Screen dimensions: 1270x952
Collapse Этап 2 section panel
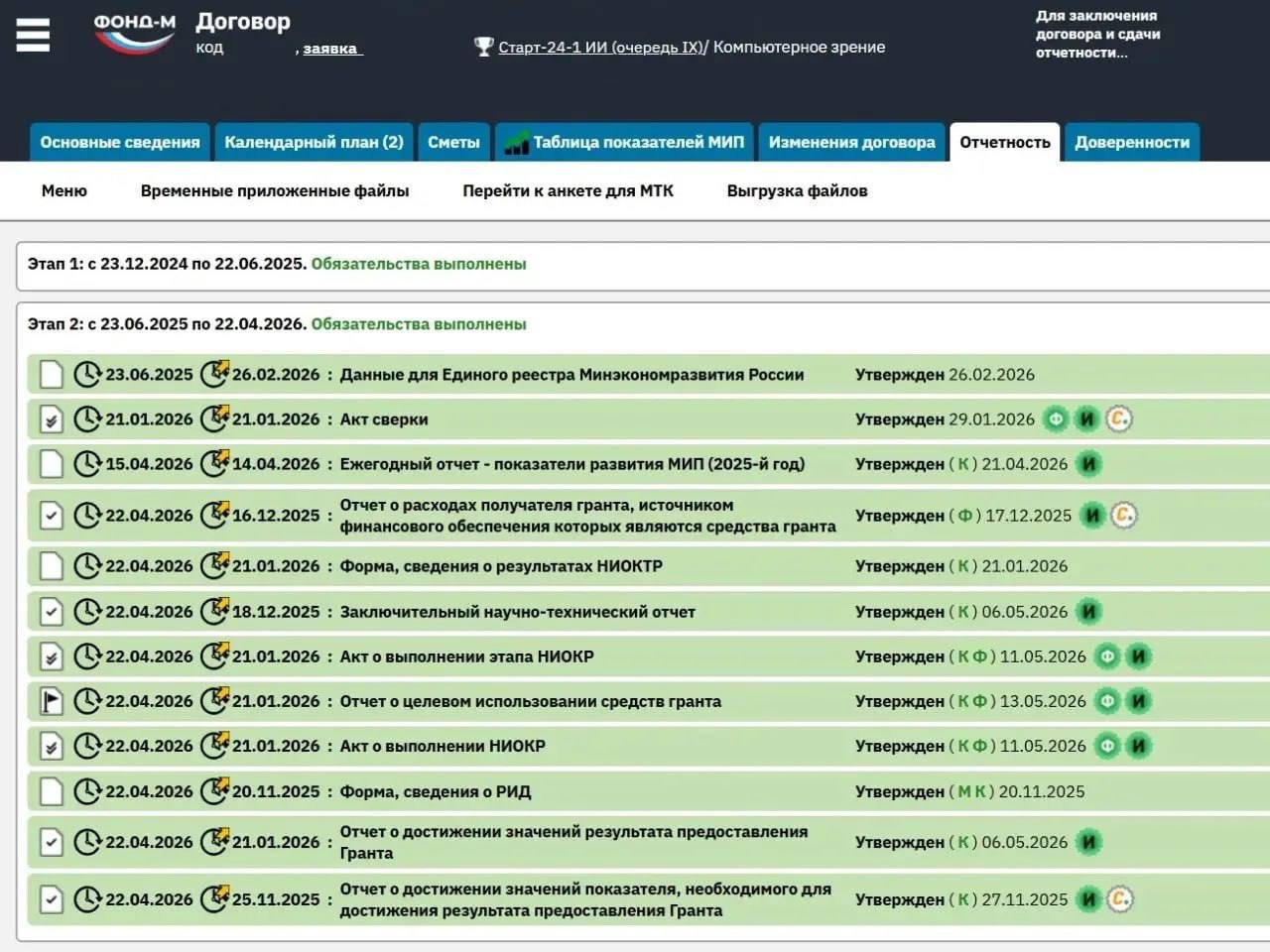click(x=277, y=324)
